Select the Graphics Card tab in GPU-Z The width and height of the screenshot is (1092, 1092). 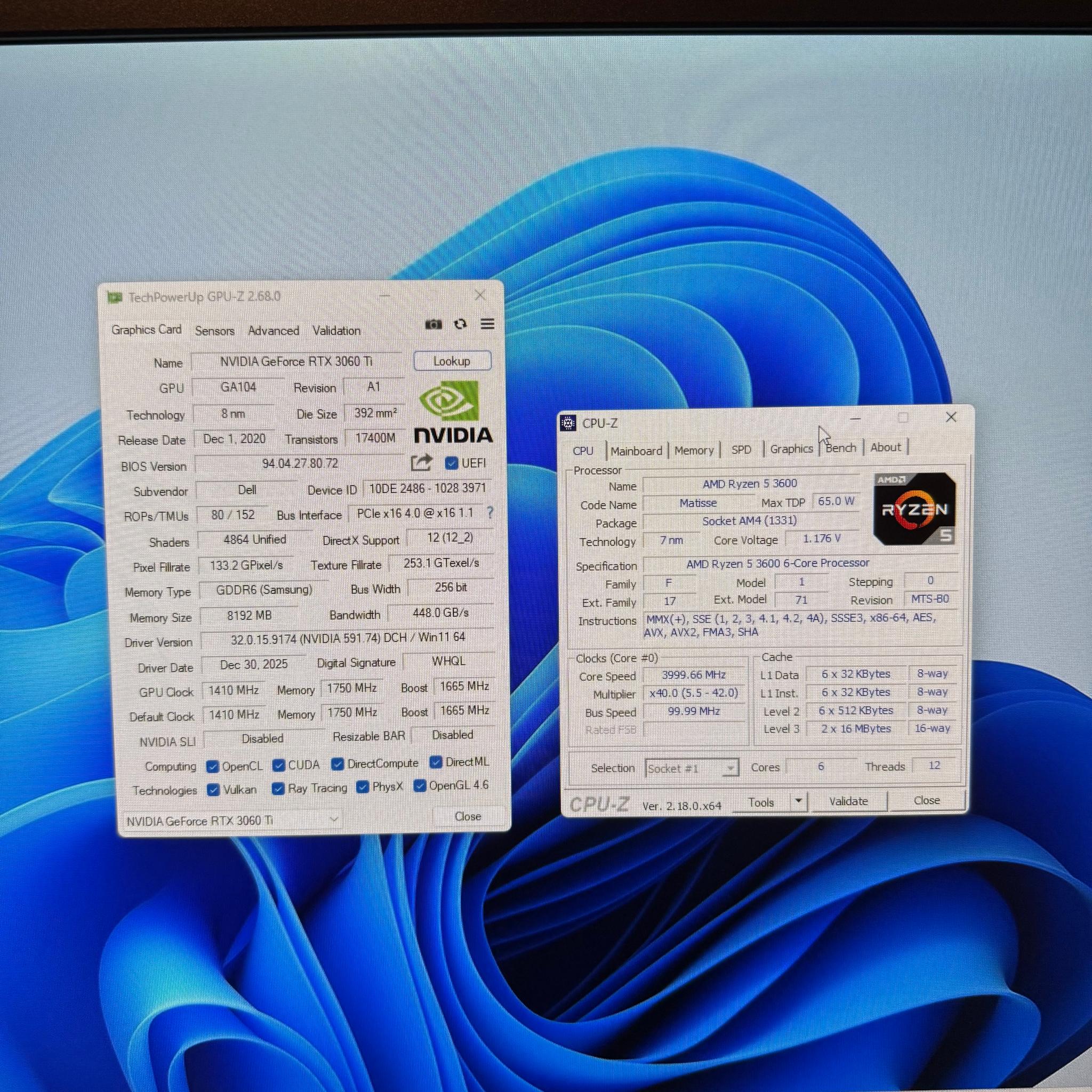coord(147,330)
